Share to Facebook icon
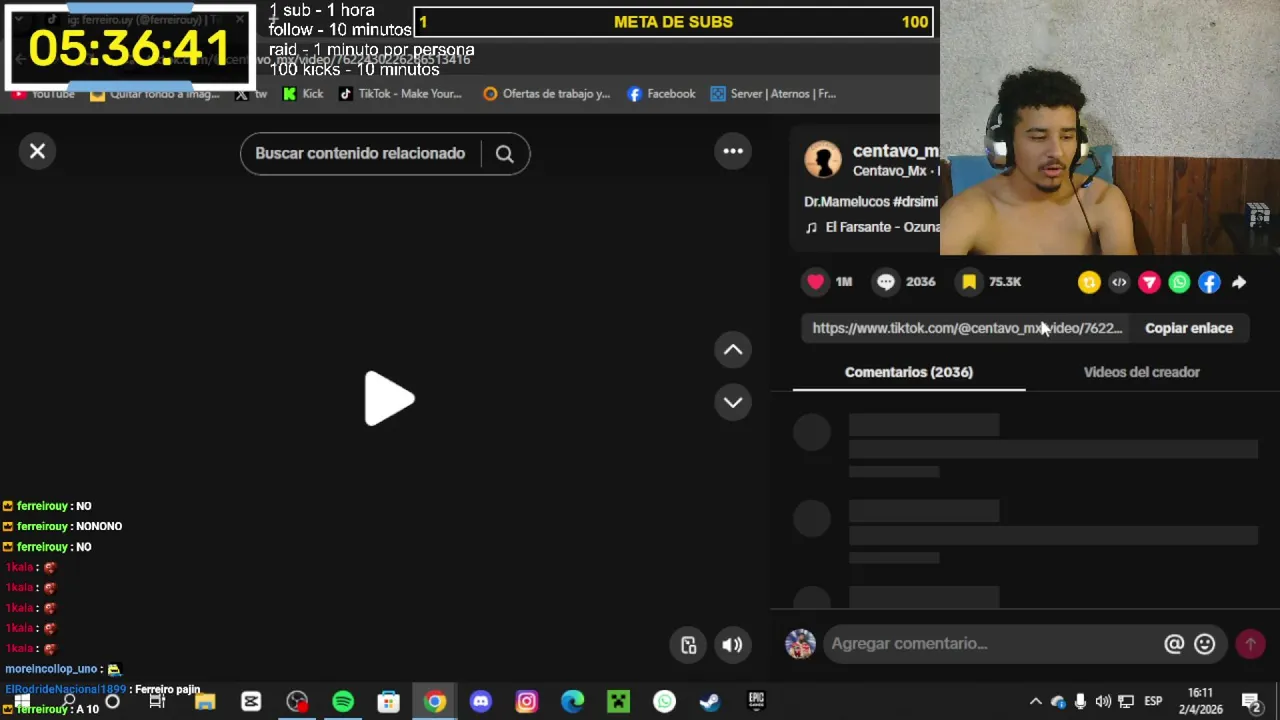1280x720 pixels. tap(1209, 283)
